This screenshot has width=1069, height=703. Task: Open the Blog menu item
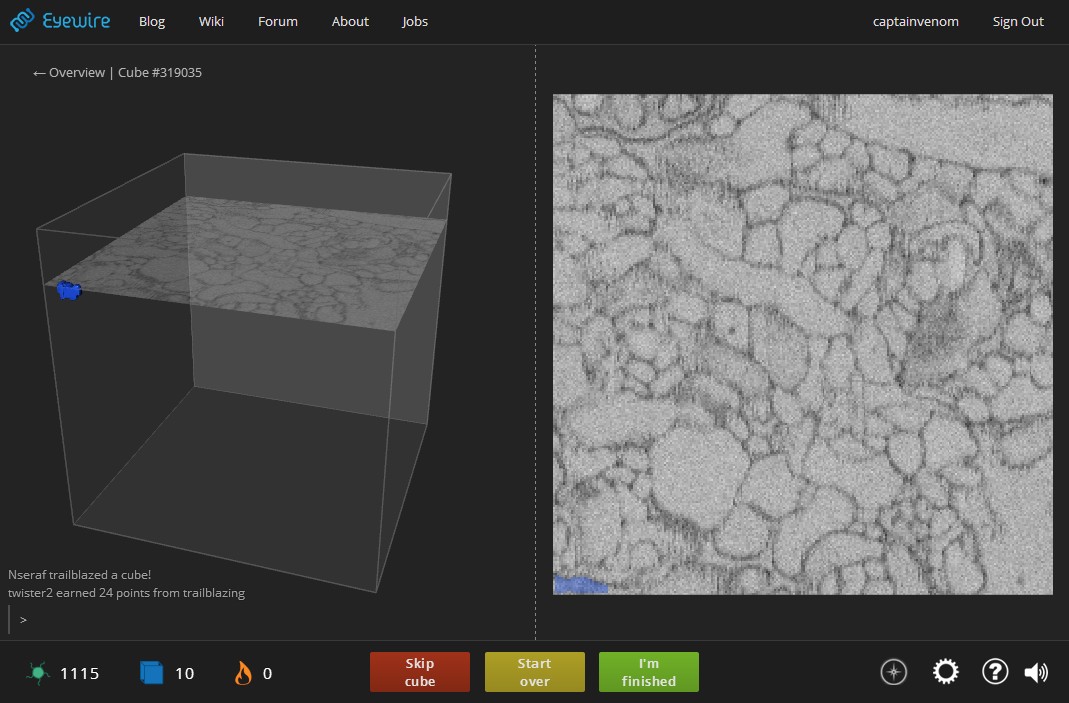pyautogui.click(x=152, y=21)
